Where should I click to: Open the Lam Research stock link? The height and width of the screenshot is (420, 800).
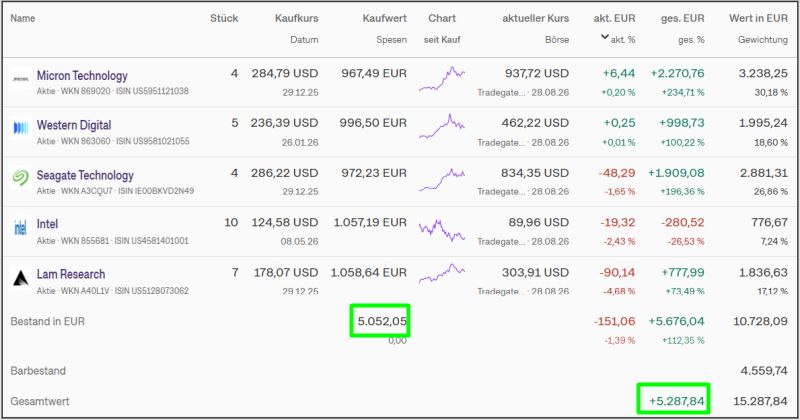(x=71, y=274)
